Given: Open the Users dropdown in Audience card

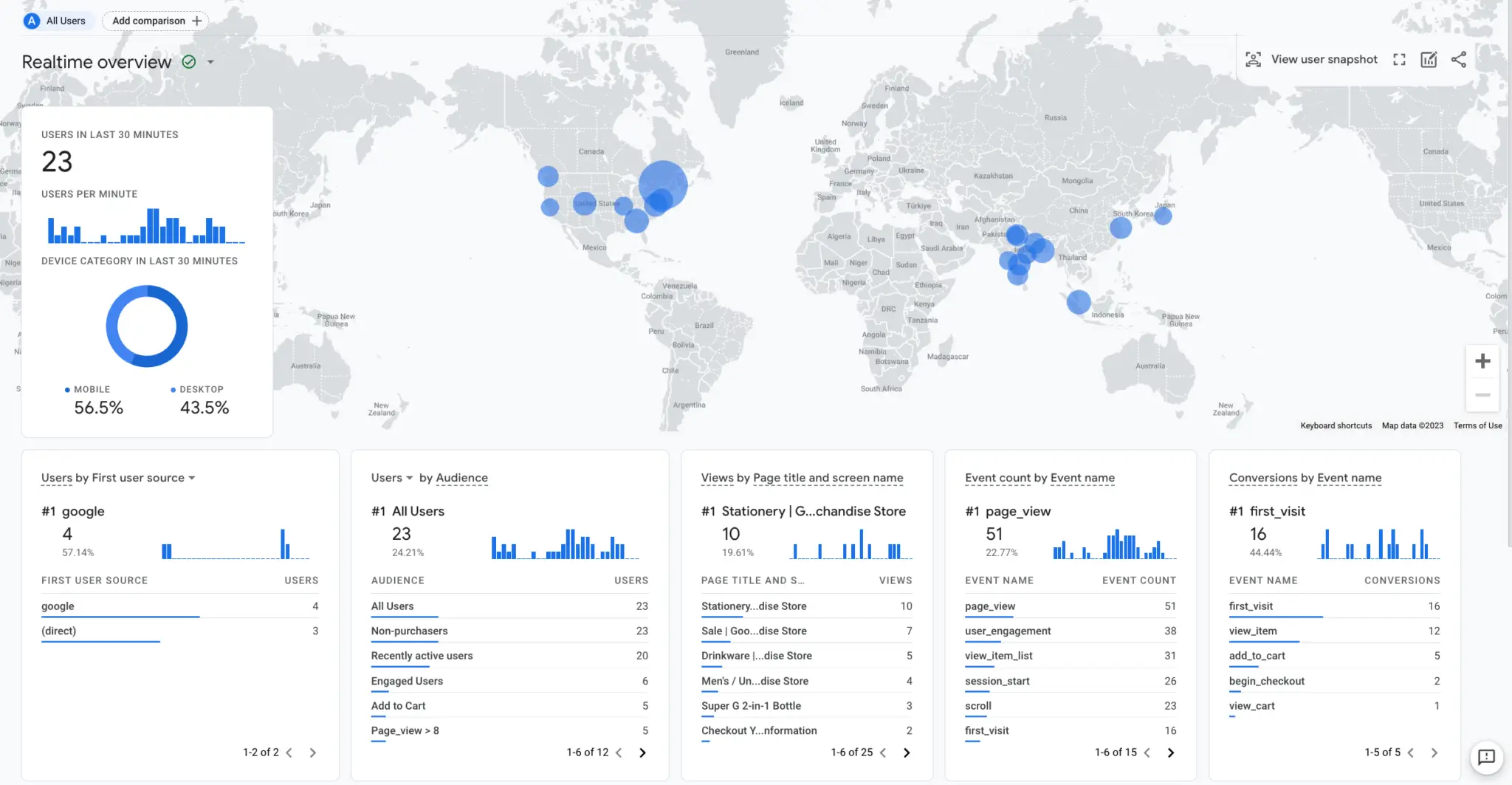Looking at the screenshot, I should click(392, 477).
